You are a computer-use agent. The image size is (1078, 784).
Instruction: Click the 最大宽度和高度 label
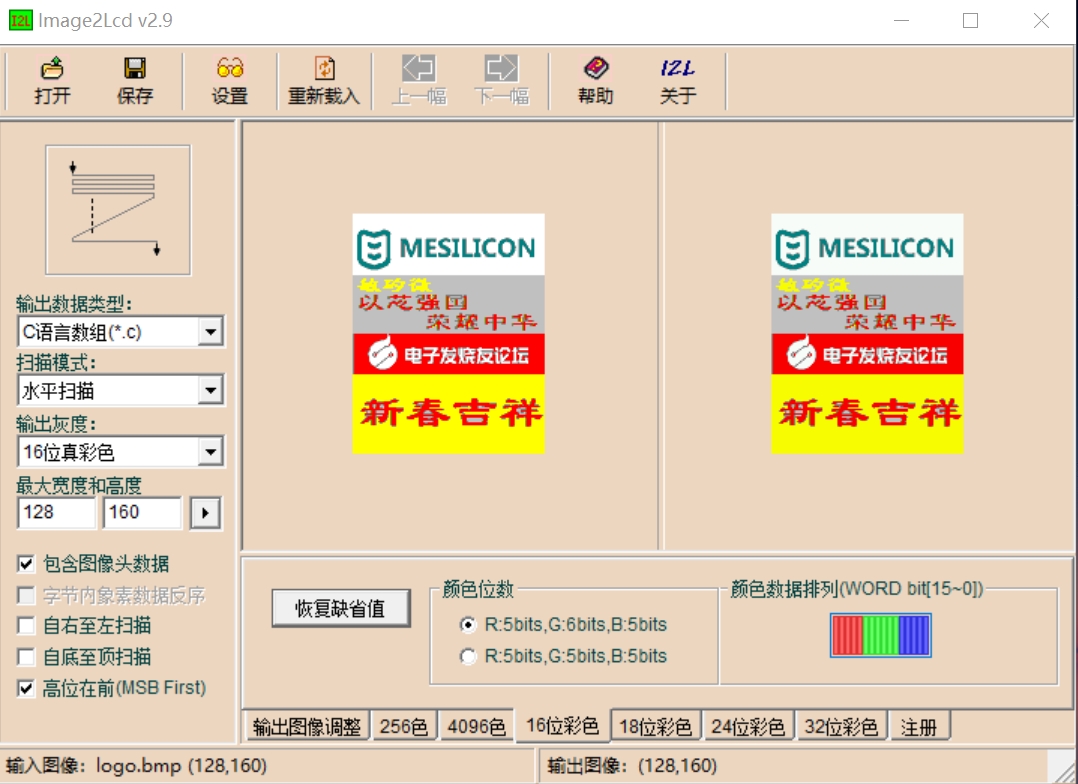tap(79, 486)
